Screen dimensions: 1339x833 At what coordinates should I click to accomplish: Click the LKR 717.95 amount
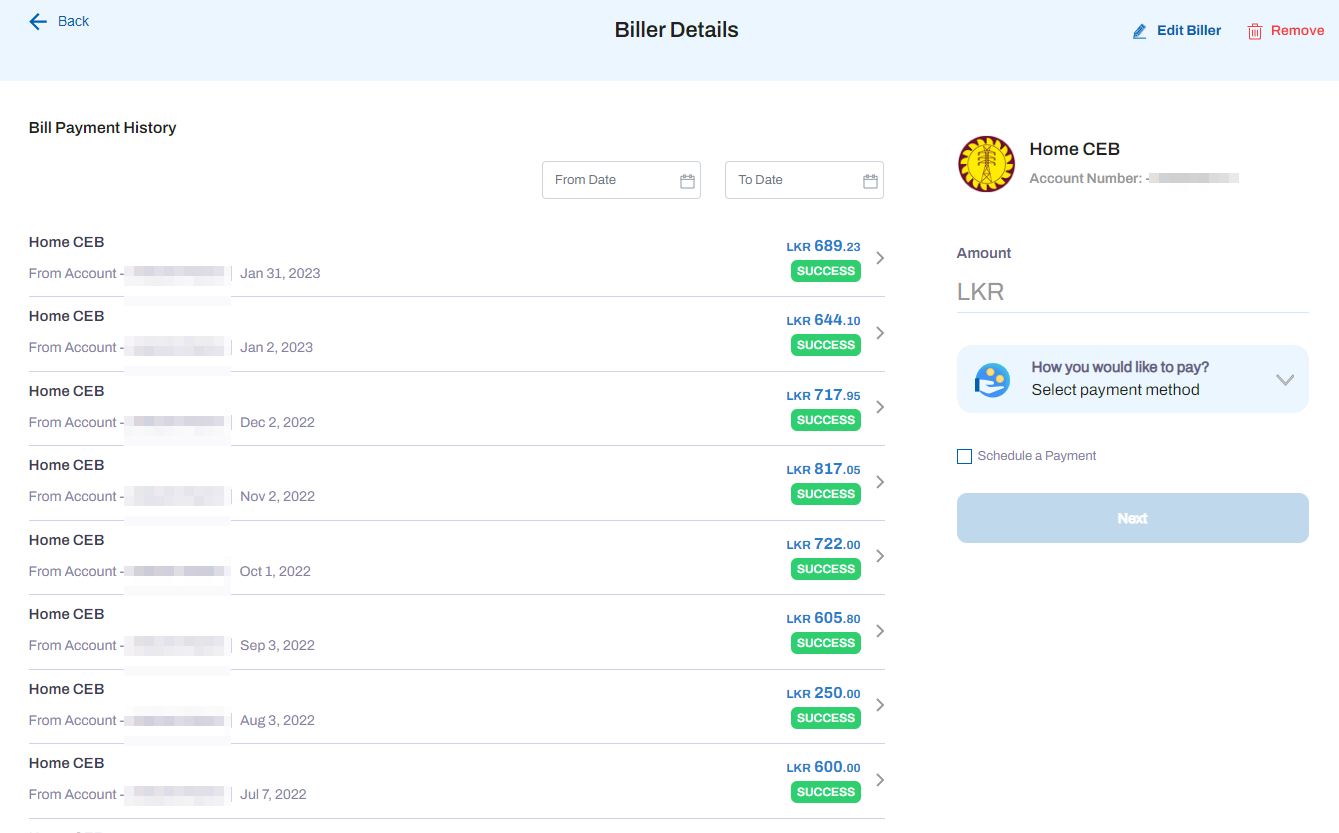click(x=823, y=395)
